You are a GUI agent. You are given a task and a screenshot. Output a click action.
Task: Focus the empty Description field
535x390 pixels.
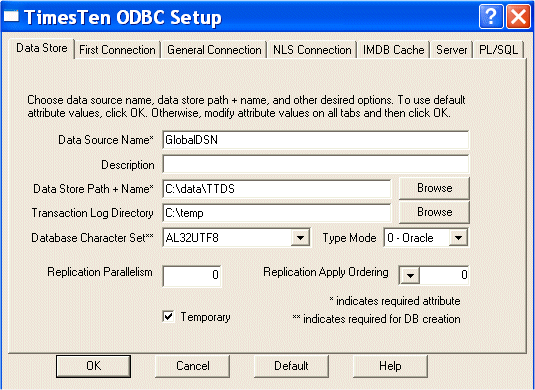pos(316,164)
